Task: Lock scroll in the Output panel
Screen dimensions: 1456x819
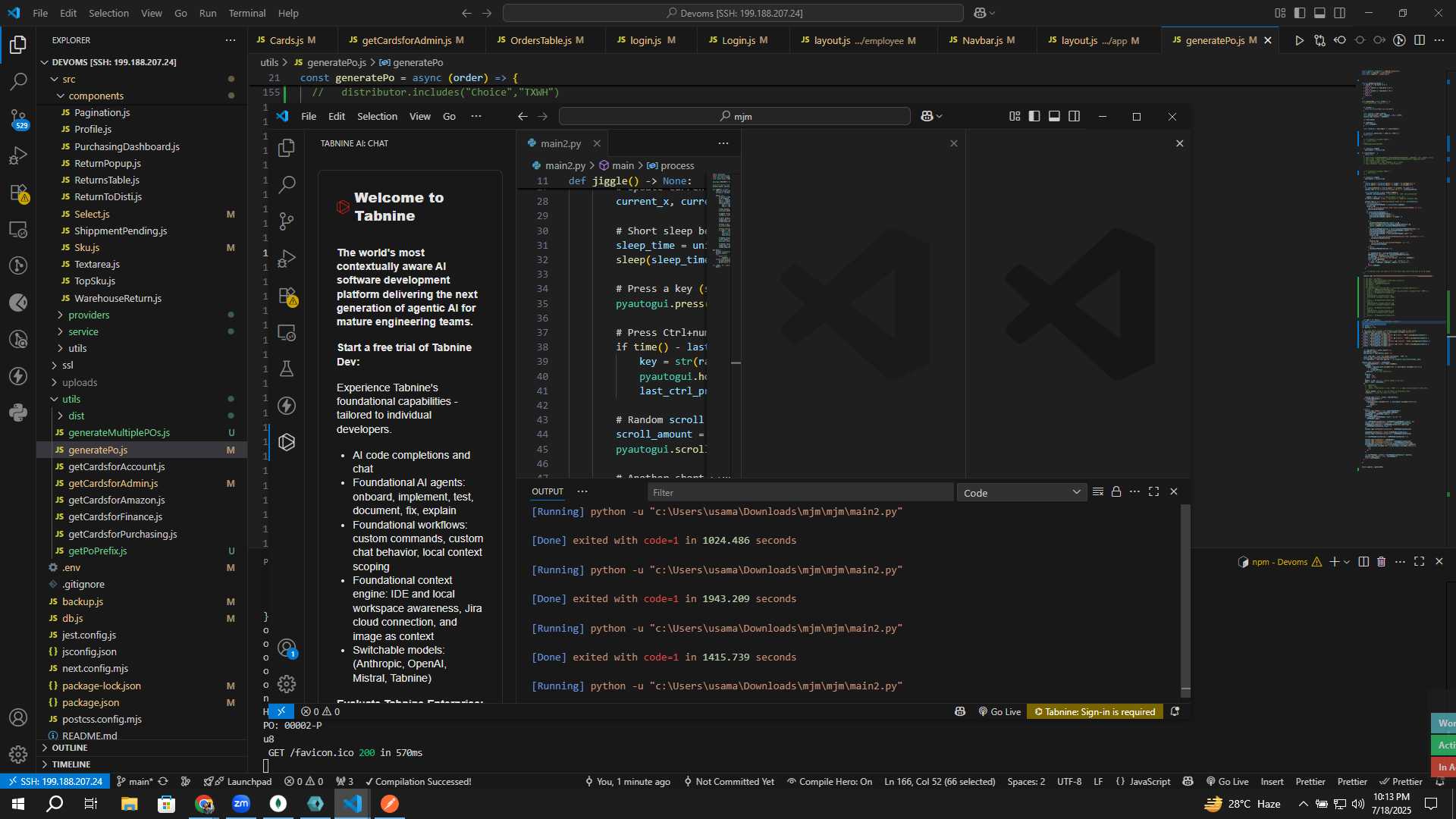Action: [x=1116, y=492]
